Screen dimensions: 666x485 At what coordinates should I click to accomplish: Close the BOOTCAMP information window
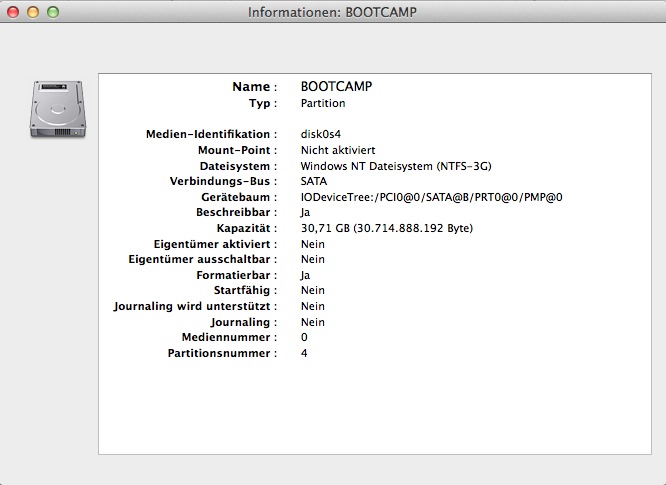pyautogui.click(x=14, y=13)
